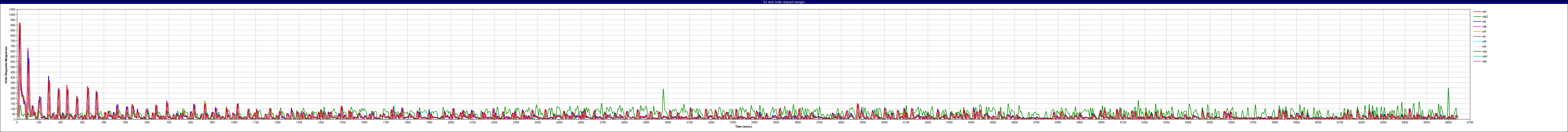Click the 1050 tick on the y-axis
Screen dimensions: 1568x132
coord(13,10)
